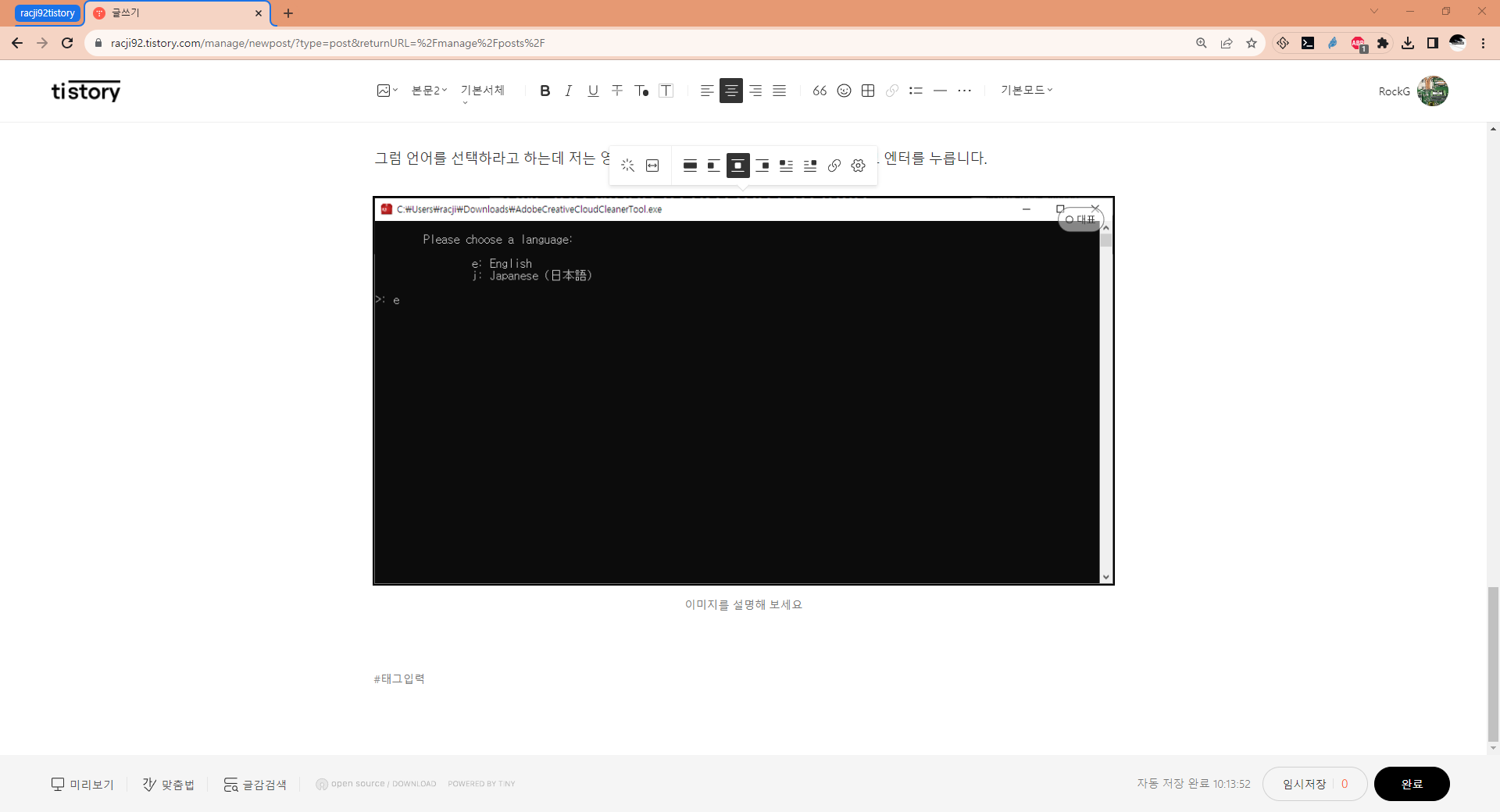Viewport: 1500px width, 812px height.
Task: Open a new browser tab
Action: [x=288, y=13]
